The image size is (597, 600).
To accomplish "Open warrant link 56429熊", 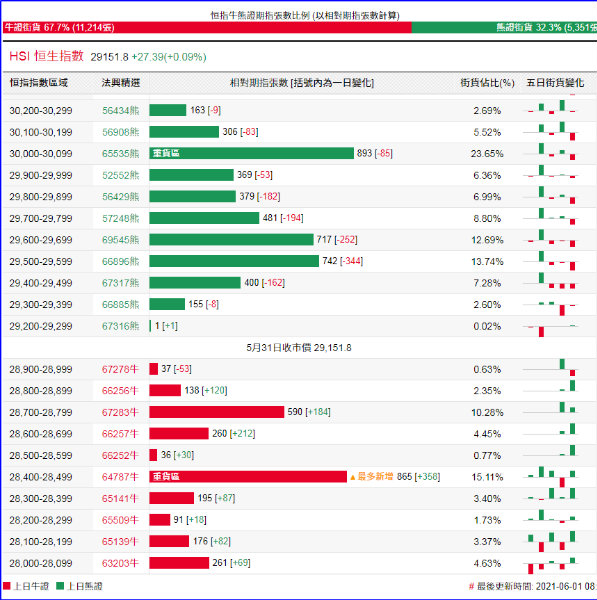I will (x=121, y=197).
